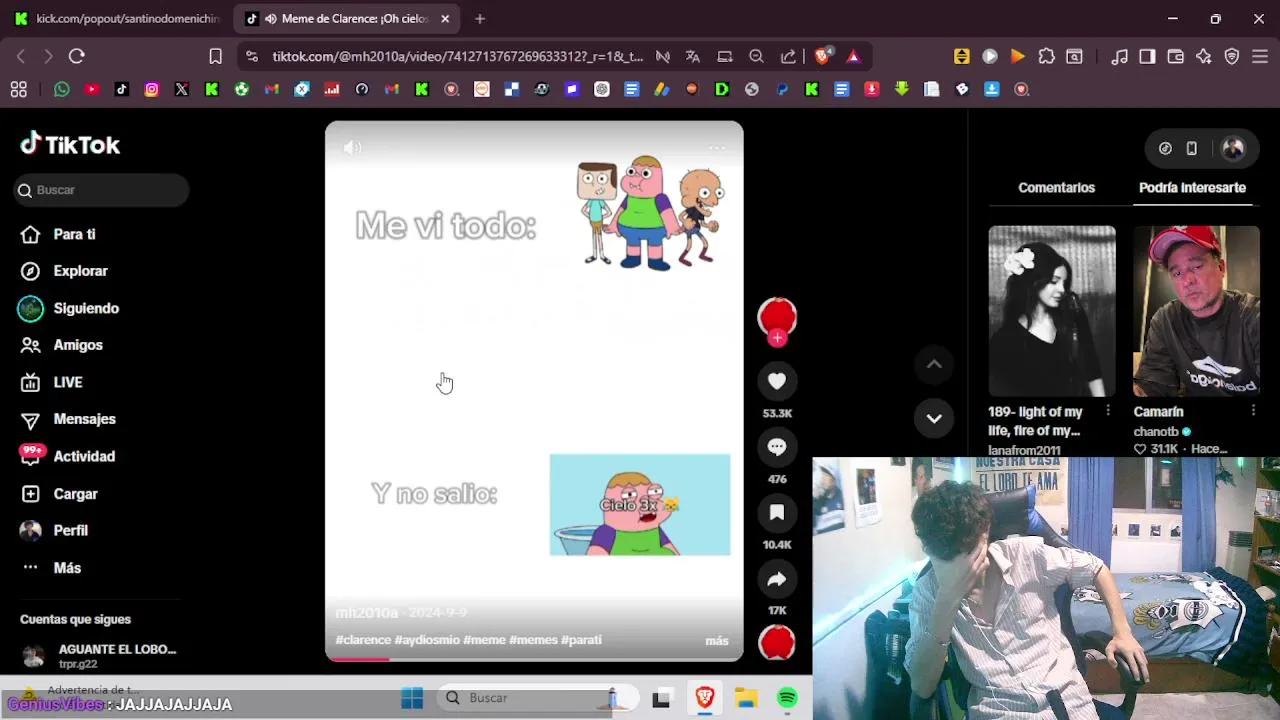Open Brave Wallet icon
The width and height of the screenshot is (1280, 720).
click(1175, 57)
